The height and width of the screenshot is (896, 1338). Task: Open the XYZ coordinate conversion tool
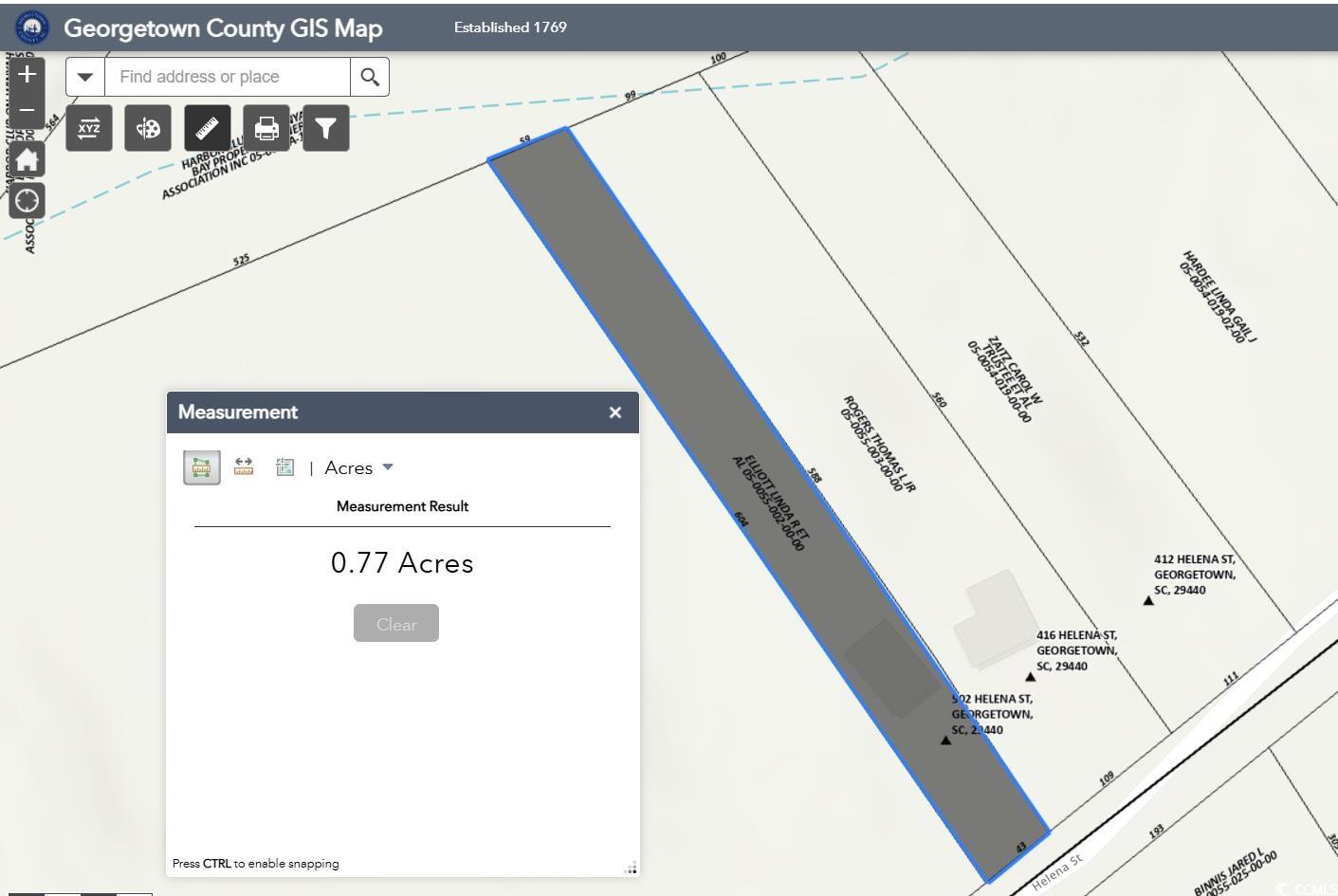(89, 128)
